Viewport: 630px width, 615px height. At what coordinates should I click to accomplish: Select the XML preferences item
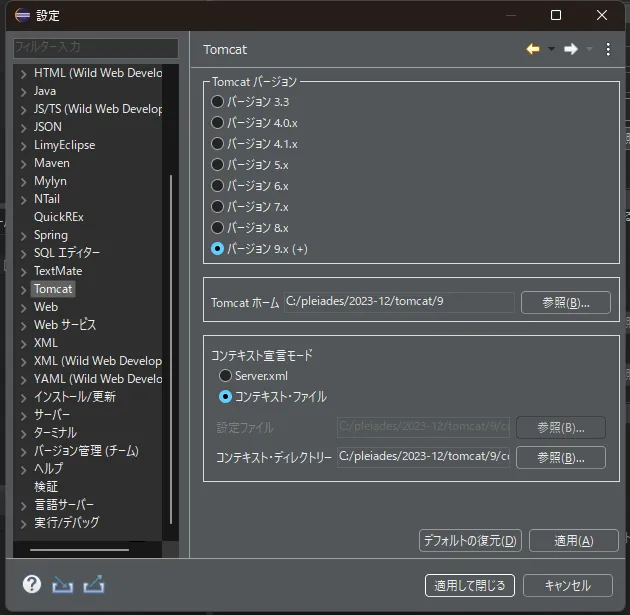46,343
